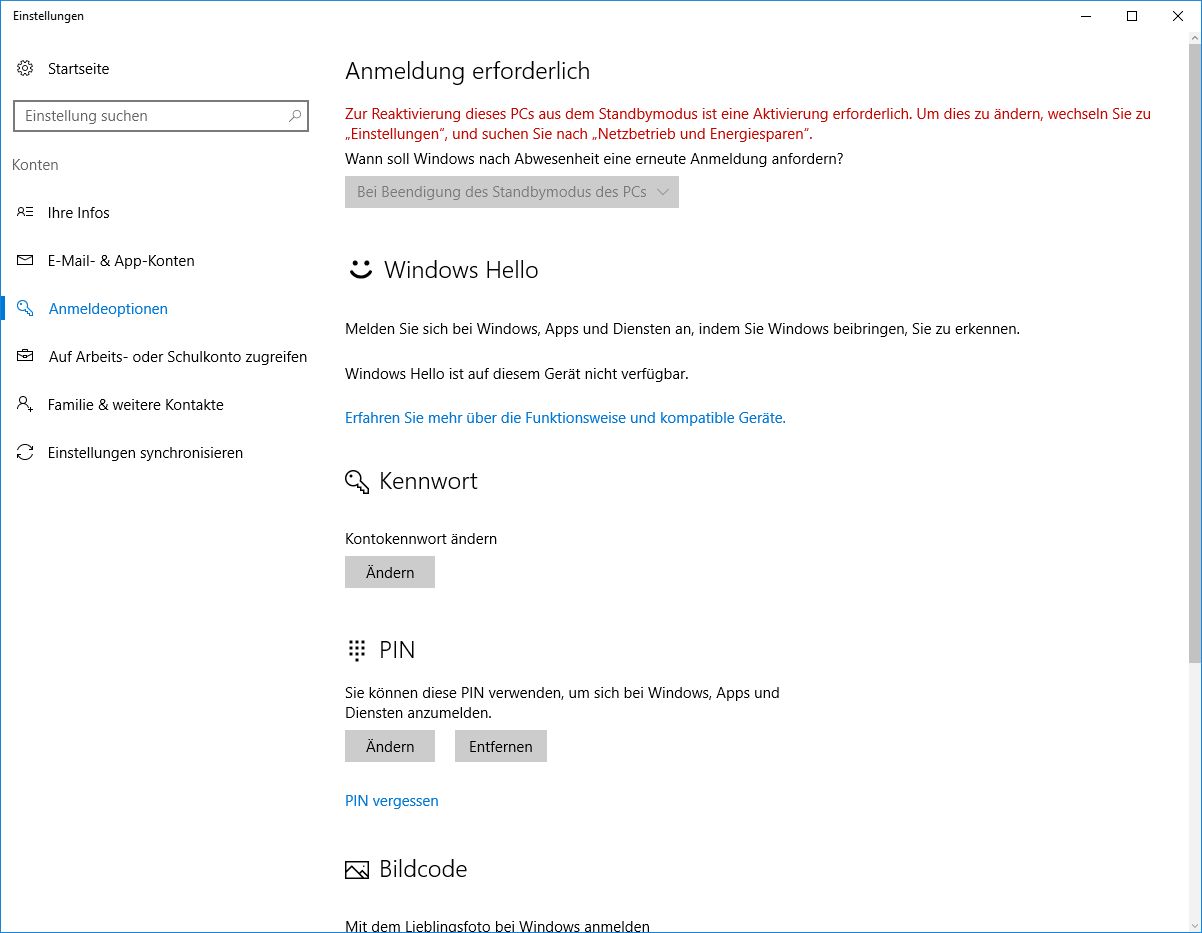
Task: Open the Bei Beendigung des Standbymodus dropdown
Action: [x=512, y=192]
